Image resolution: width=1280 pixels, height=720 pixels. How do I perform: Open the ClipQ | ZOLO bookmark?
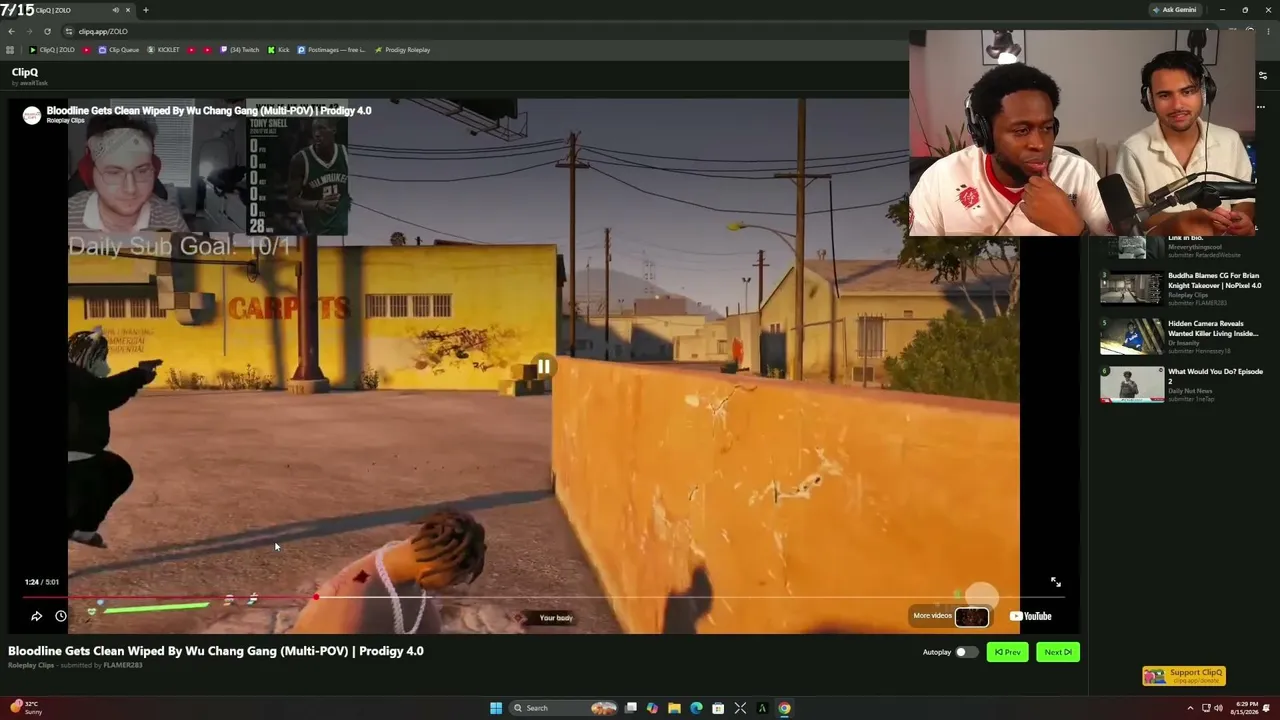52,50
